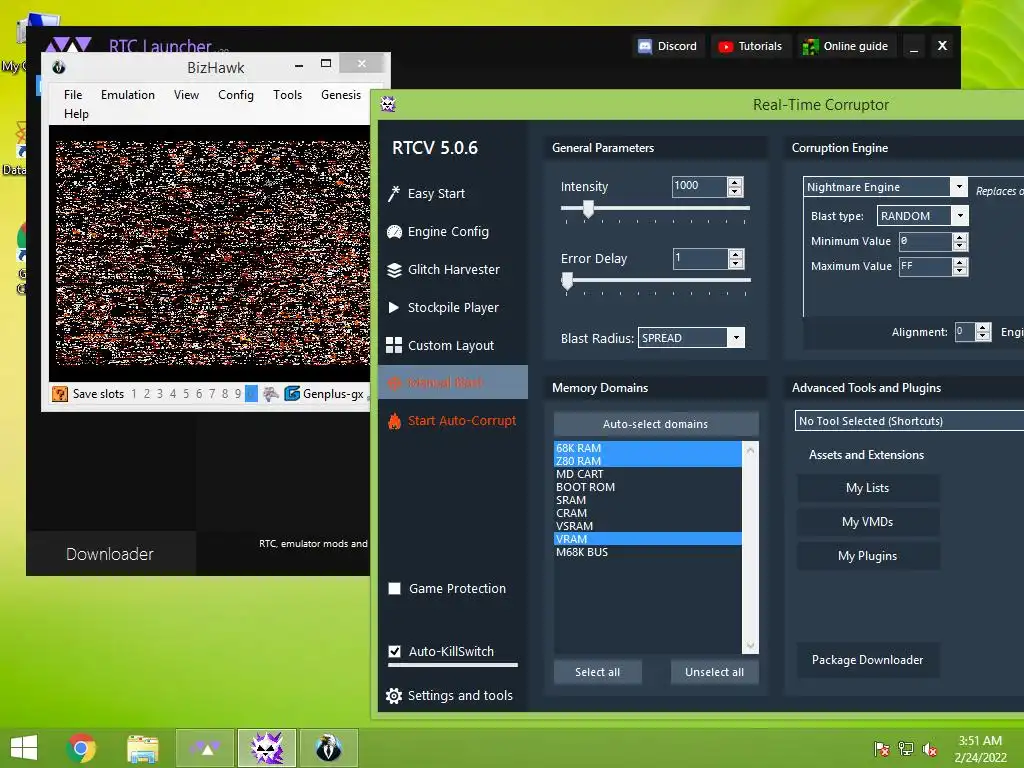
Task: Click the Error Delay slider handle
Action: click(x=568, y=281)
